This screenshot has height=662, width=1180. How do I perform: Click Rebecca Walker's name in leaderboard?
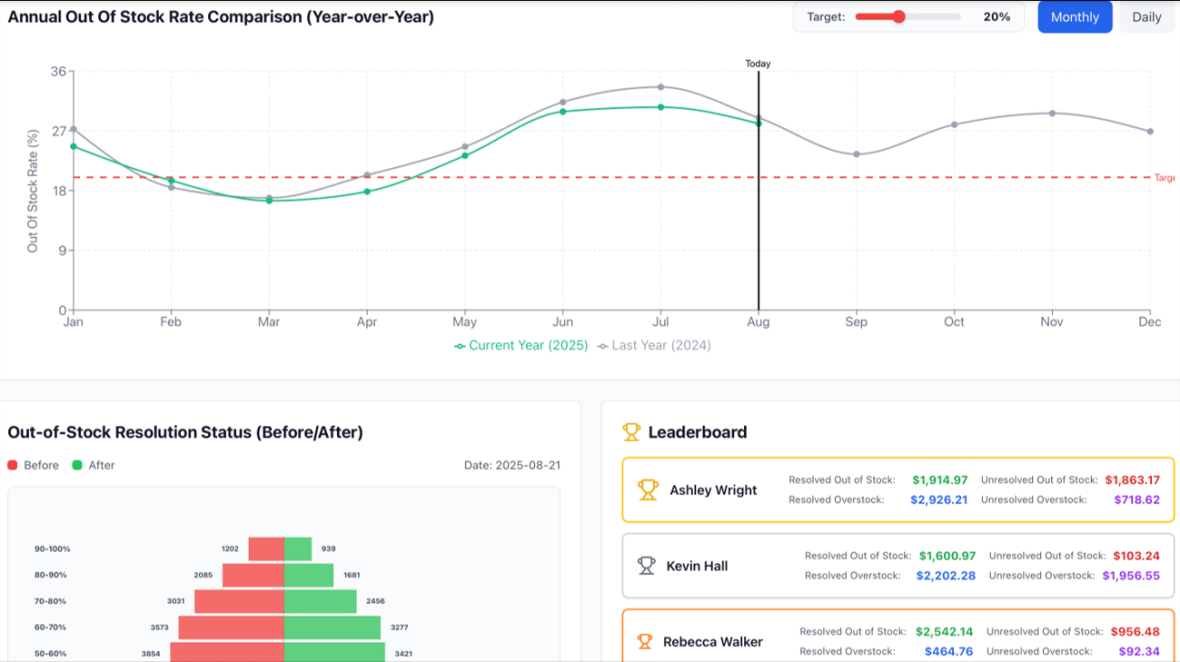[712, 642]
